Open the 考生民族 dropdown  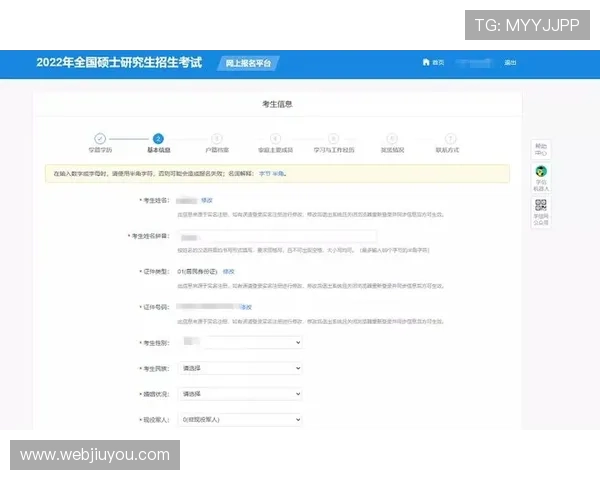coord(240,368)
